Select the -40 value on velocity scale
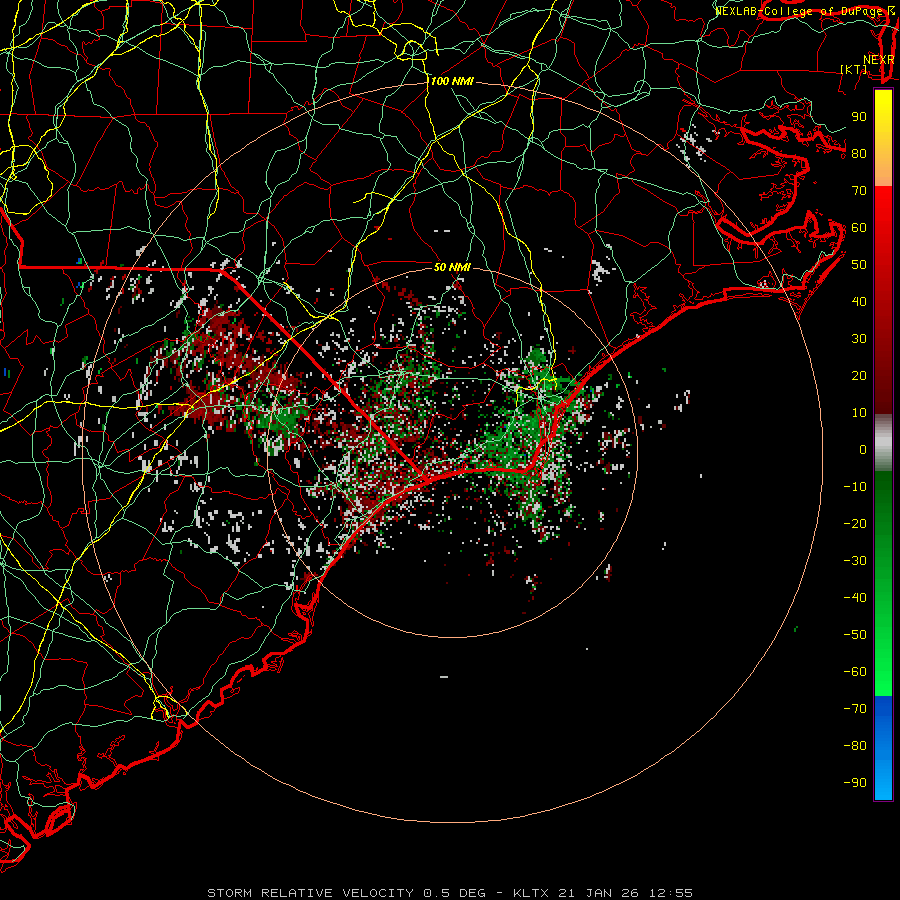The width and height of the screenshot is (900, 900). (855, 598)
